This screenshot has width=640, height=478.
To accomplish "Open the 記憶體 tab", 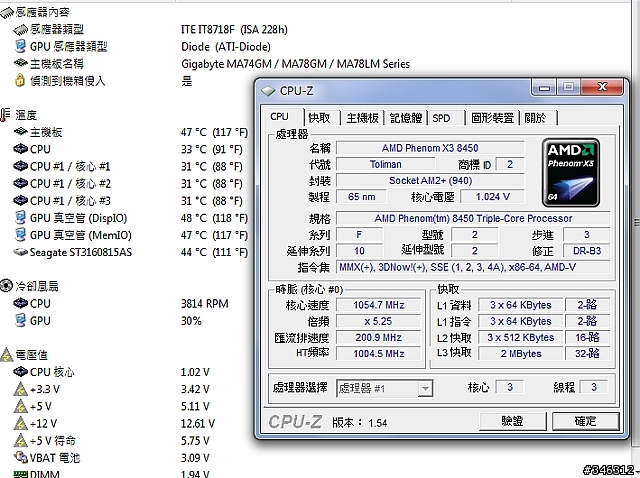I will click(406, 118).
